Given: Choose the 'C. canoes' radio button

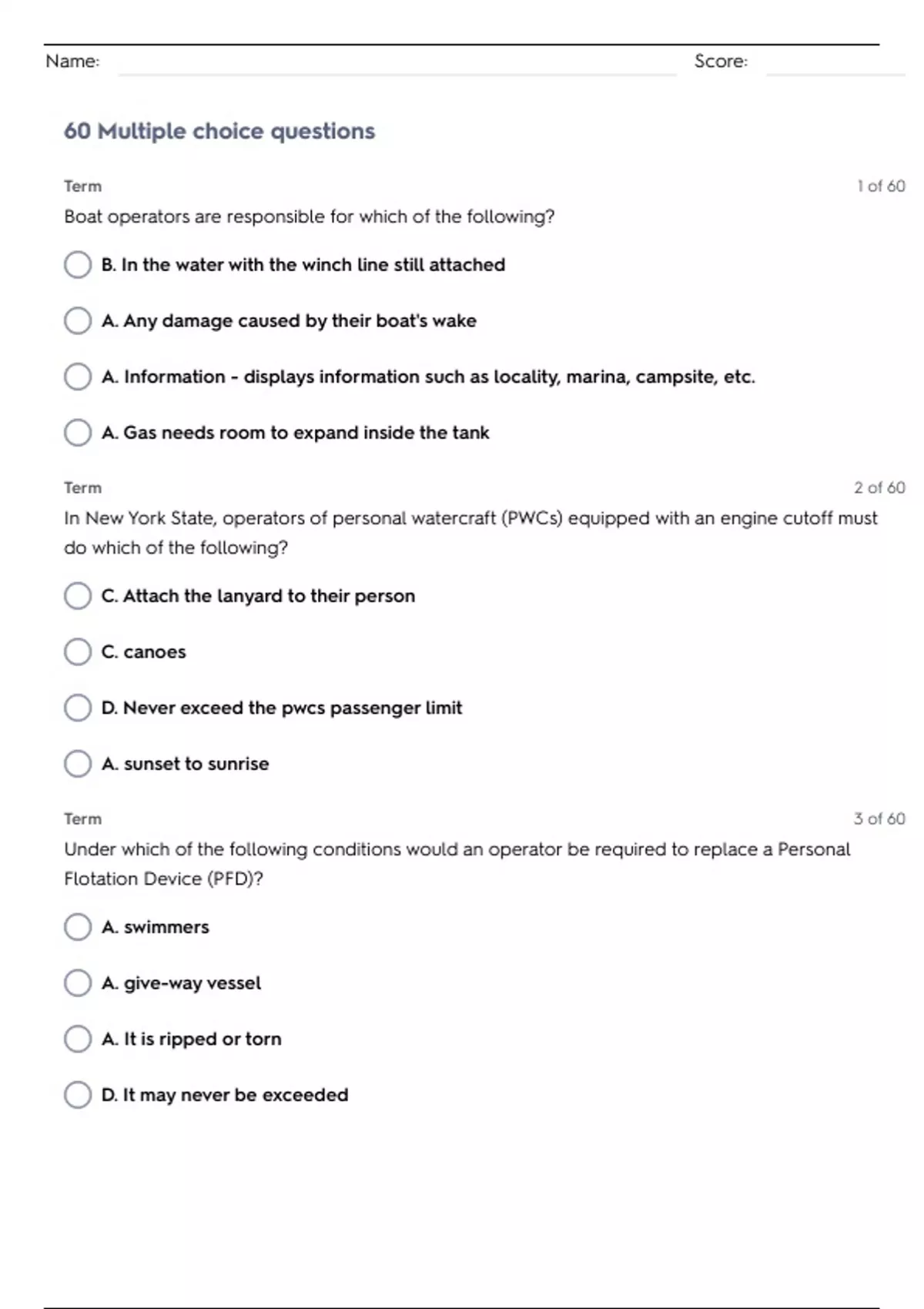Looking at the screenshot, I should pyautogui.click(x=78, y=652).
